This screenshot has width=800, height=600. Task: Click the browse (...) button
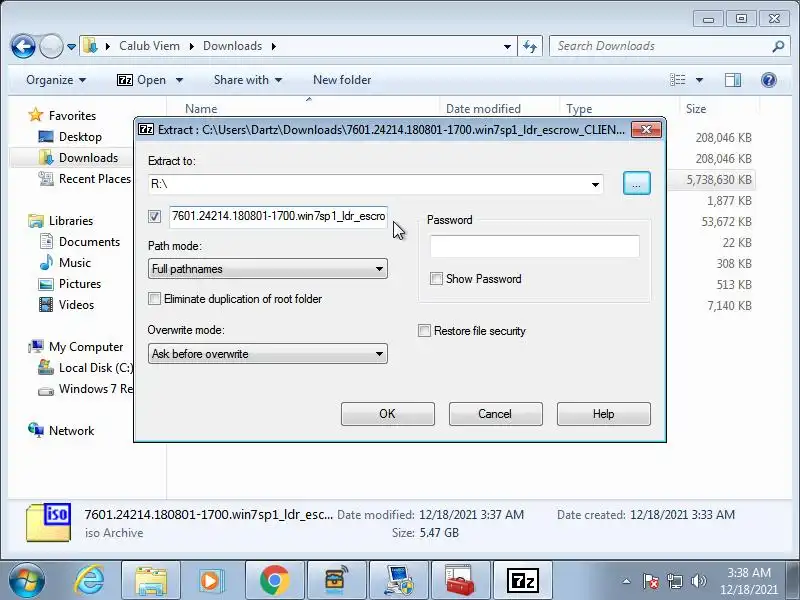(x=636, y=184)
